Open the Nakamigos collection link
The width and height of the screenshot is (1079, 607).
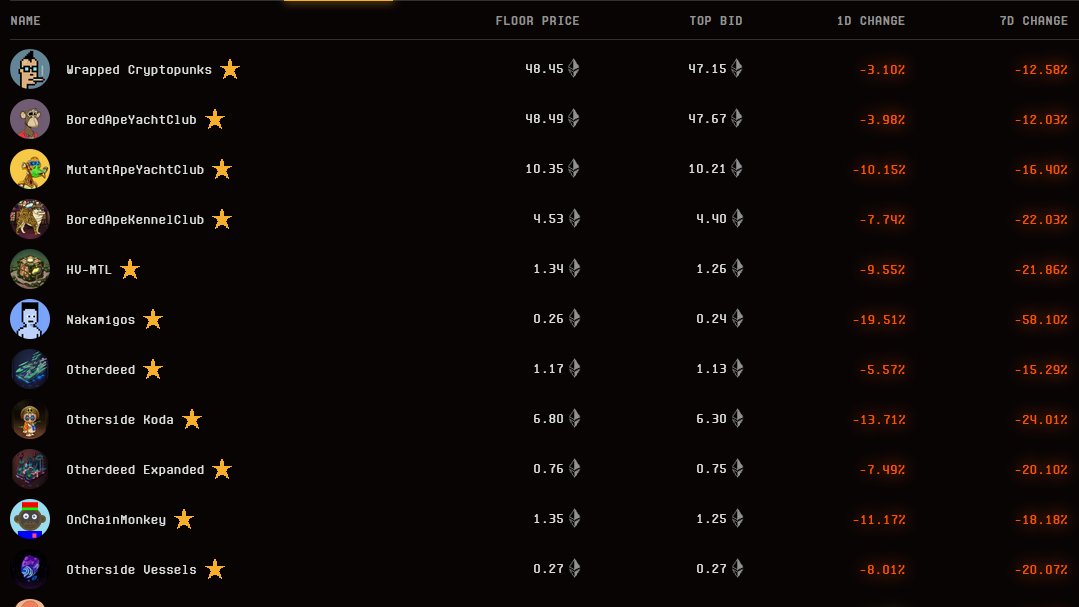[100, 319]
